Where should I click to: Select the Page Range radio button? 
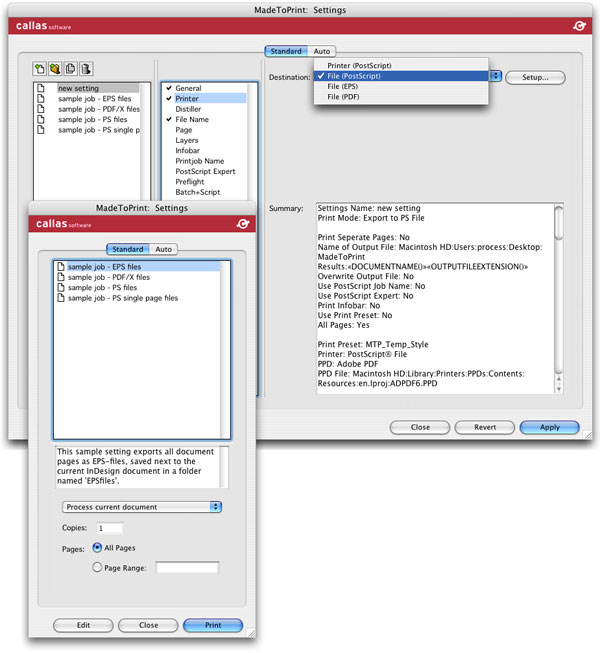97,567
